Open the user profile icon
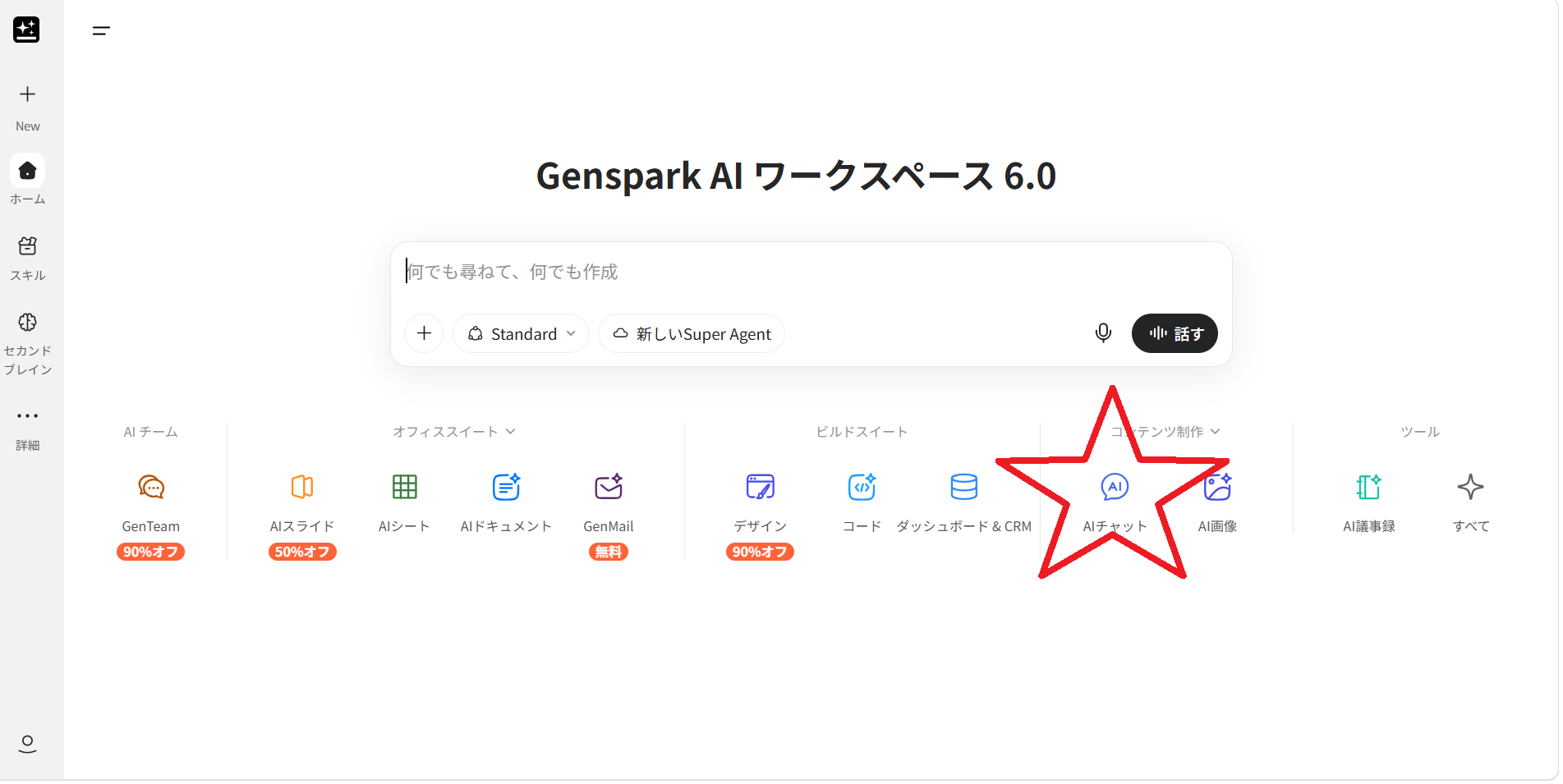The width and height of the screenshot is (1563, 784). point(27,743)
